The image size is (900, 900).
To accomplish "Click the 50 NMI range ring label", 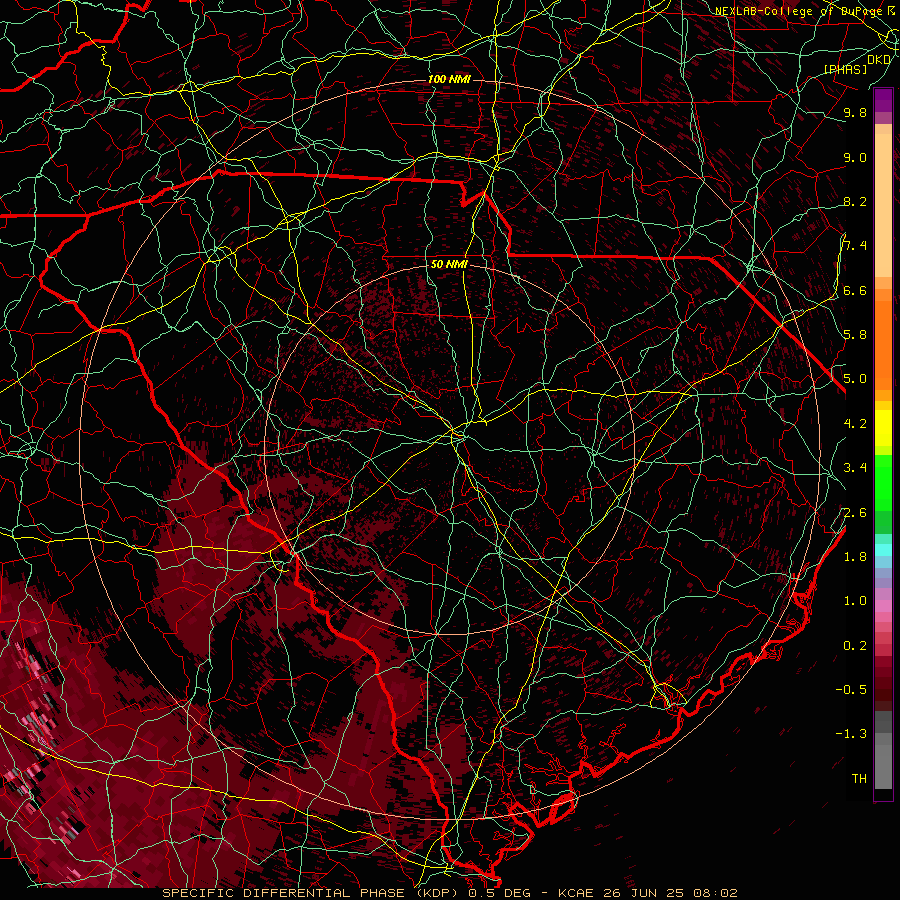I will click(x=449, y=264).
